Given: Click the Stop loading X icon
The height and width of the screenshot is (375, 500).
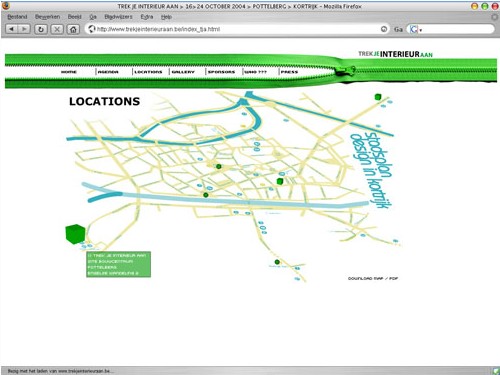Looking at the screenshot, I should pyautogui.click(x=57, y=29).
